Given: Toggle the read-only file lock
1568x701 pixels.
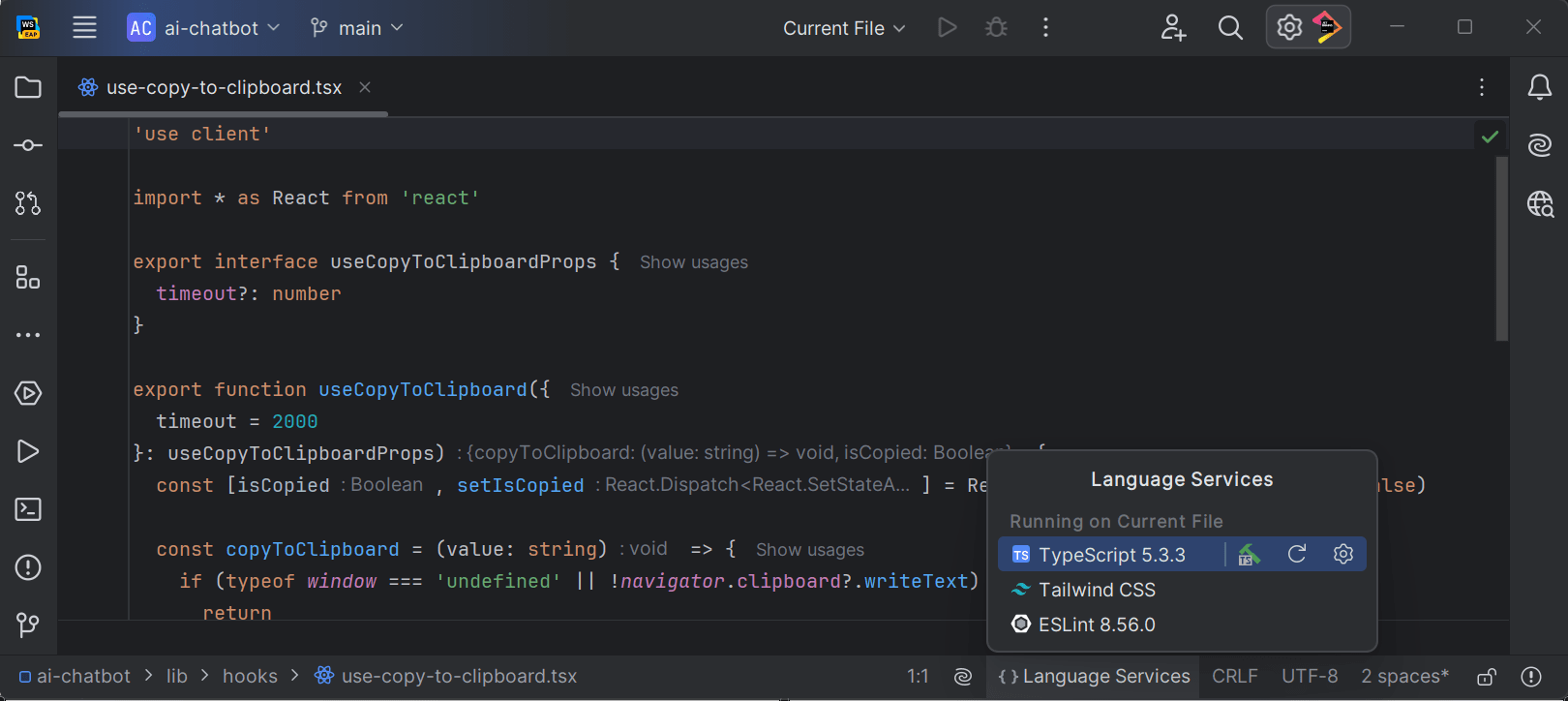Looking at the screenshot, I should (x=1487, y=677).
